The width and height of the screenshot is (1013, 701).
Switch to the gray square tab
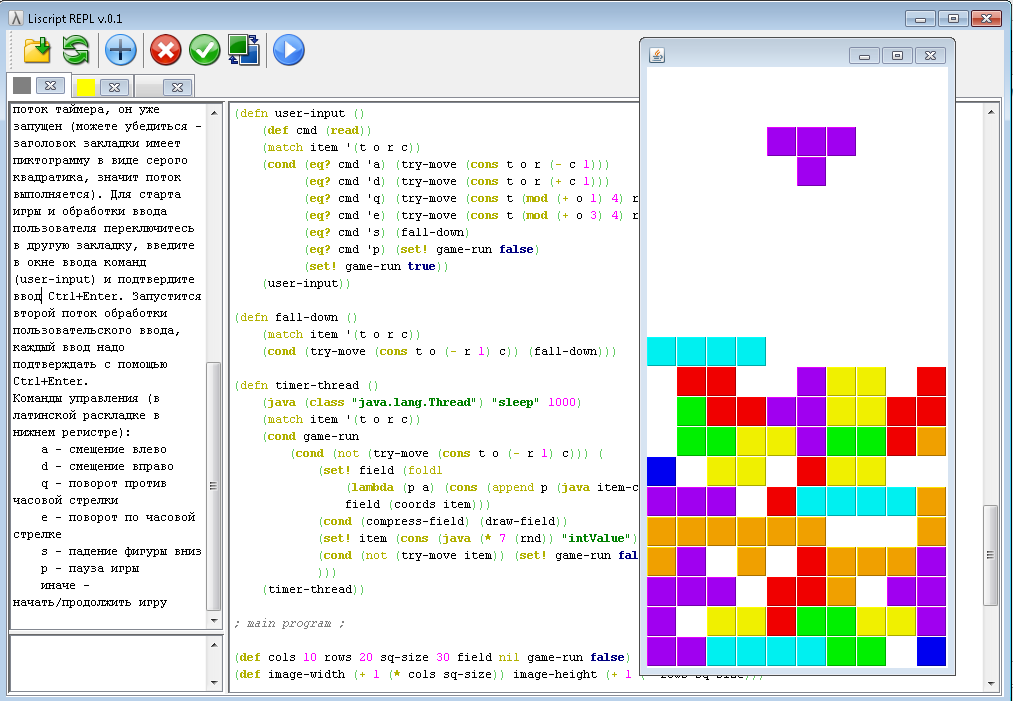coord(22,86)
